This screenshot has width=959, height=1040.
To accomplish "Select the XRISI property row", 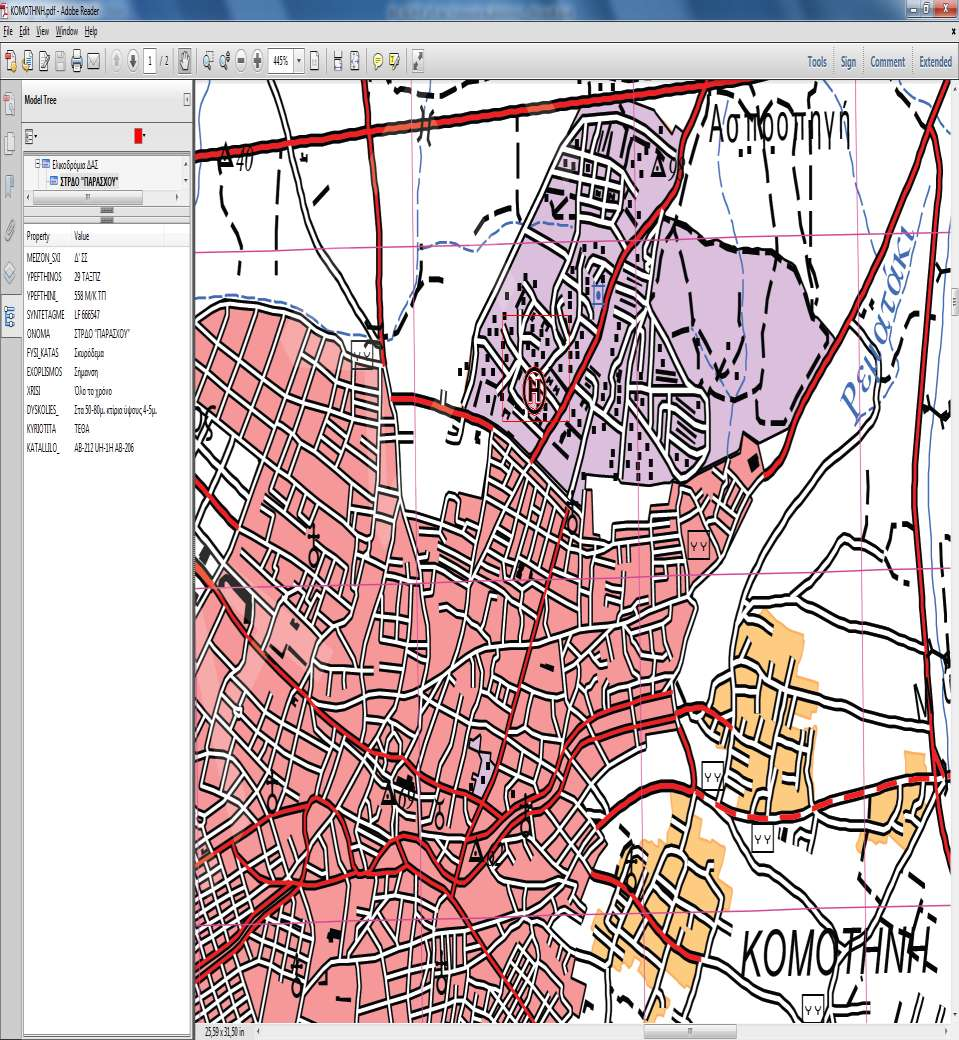I will pyautogui.click(x=107, y=391).
